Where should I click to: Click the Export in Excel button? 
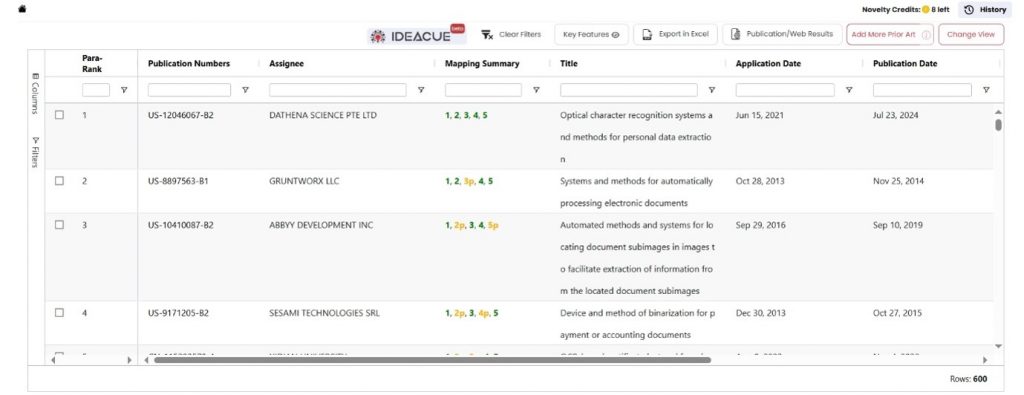675,35
